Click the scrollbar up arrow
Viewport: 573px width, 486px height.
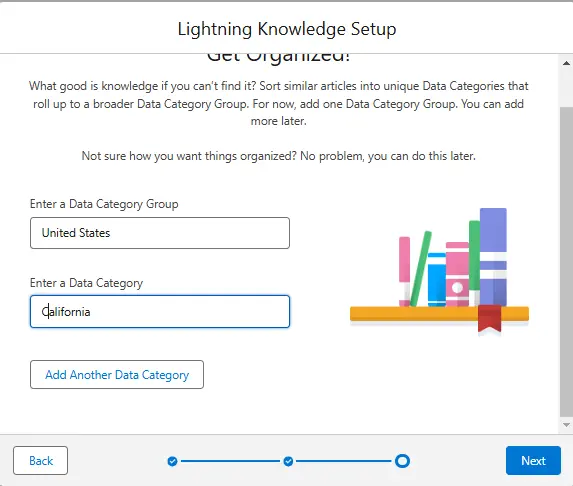pos(566,63)
